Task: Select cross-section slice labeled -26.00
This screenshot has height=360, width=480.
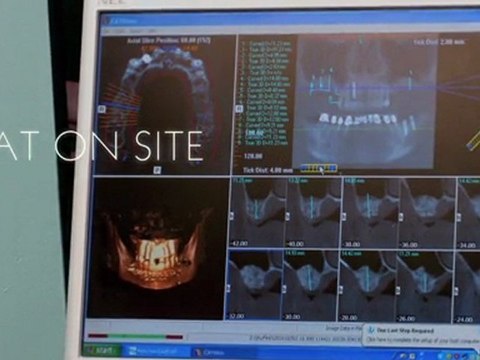Action: (424, 287)
